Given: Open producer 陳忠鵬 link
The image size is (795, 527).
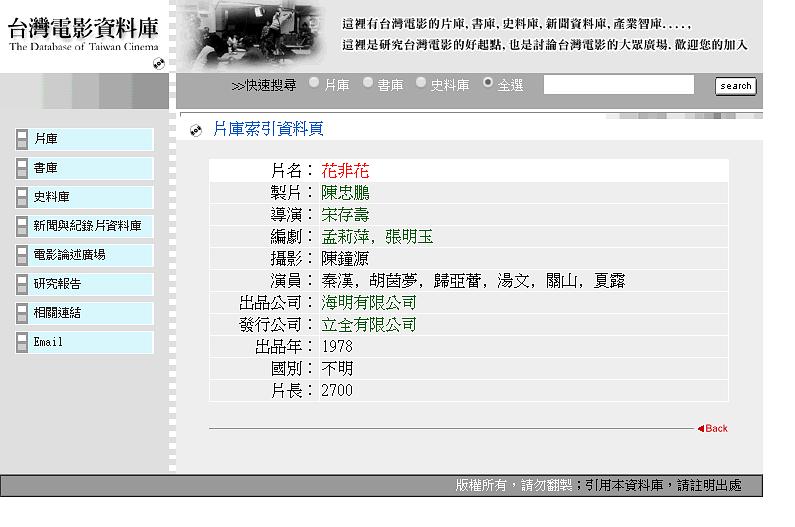Looking at the screenshot, I should click(345, 193).
